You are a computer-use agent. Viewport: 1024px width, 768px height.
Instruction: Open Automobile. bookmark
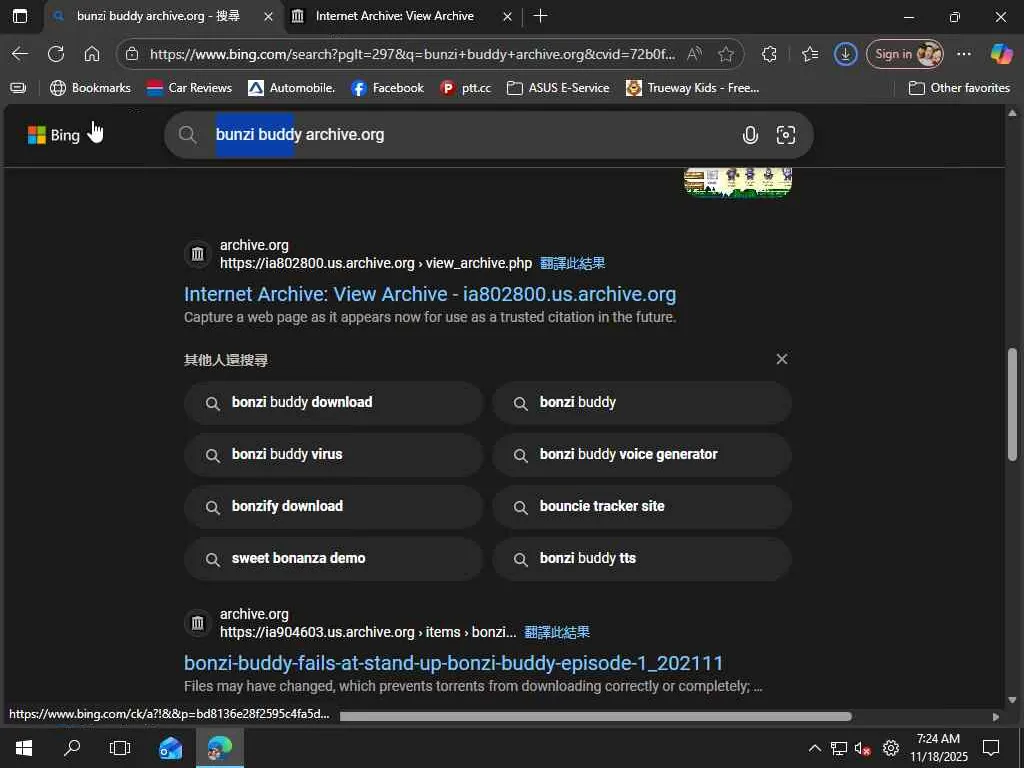click(291, 88)
